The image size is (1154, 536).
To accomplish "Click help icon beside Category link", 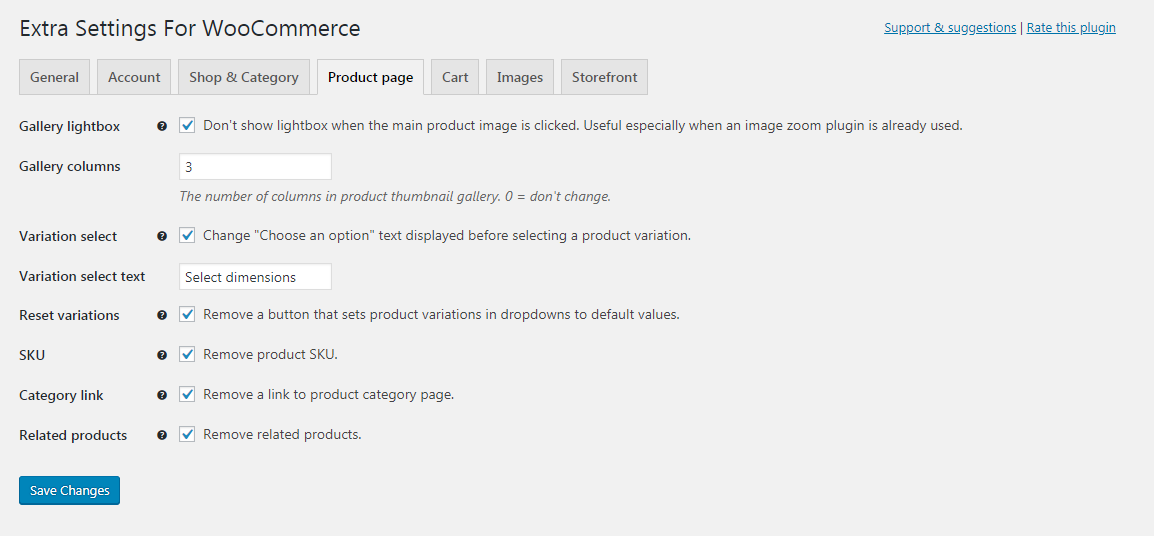I will pyautogui.click(x=162, y=395).
